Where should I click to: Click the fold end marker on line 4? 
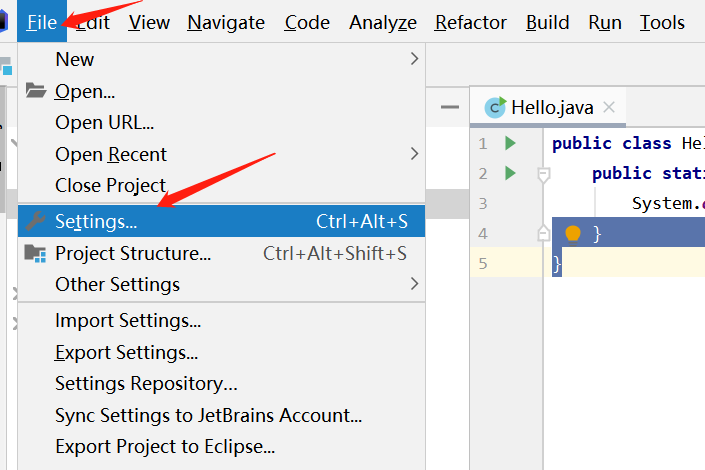[544, 233]
